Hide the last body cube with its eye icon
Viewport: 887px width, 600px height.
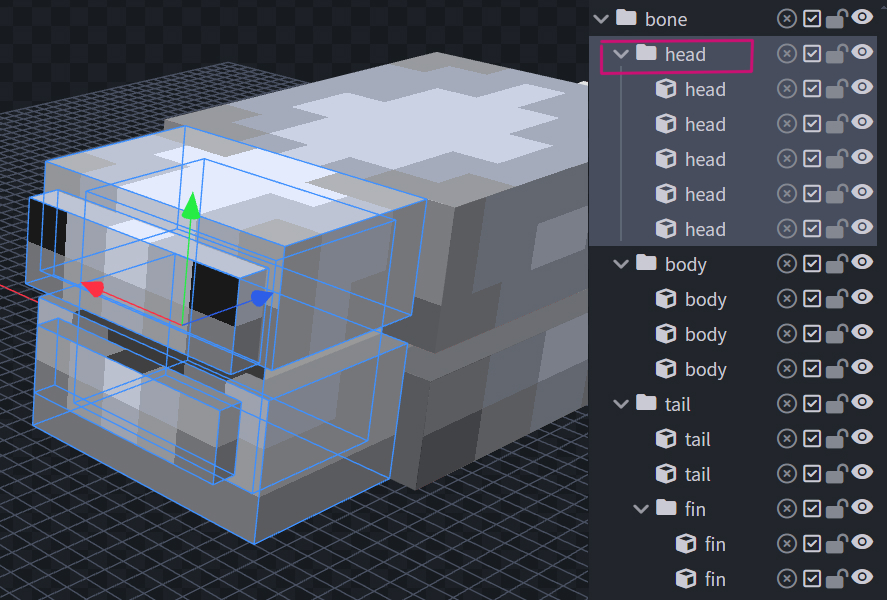click(862, 367)
